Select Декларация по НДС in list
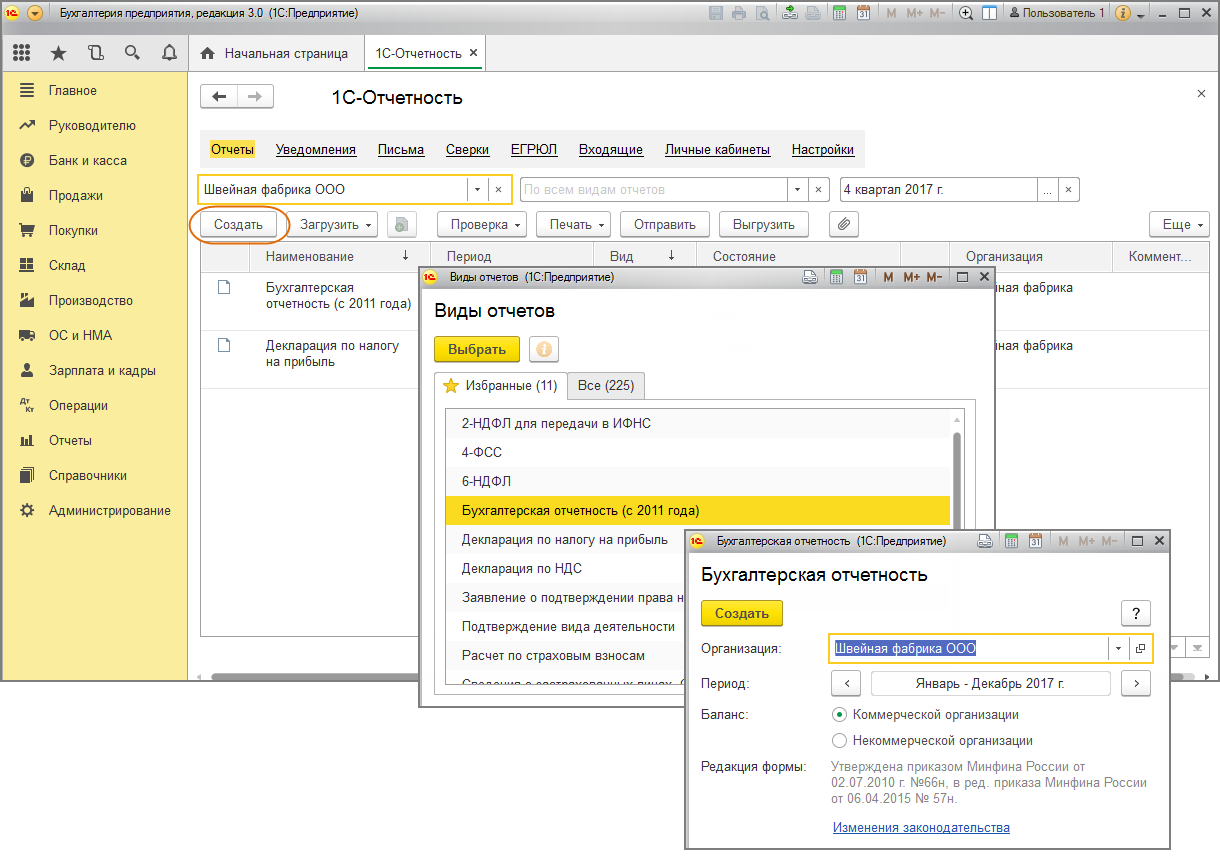This screenshot has height=859, width=1220. [x=521, y=569]
